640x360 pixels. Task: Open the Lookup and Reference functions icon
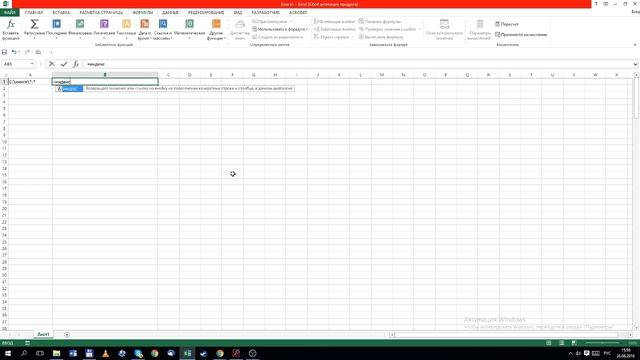(x=163, y=24)
